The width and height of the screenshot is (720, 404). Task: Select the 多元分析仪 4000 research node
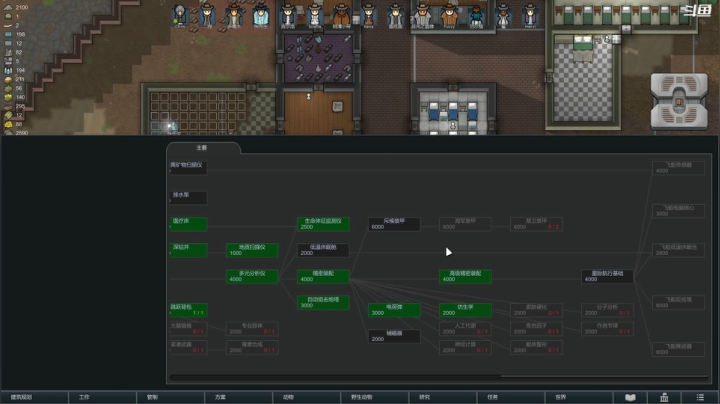(252, 276)
